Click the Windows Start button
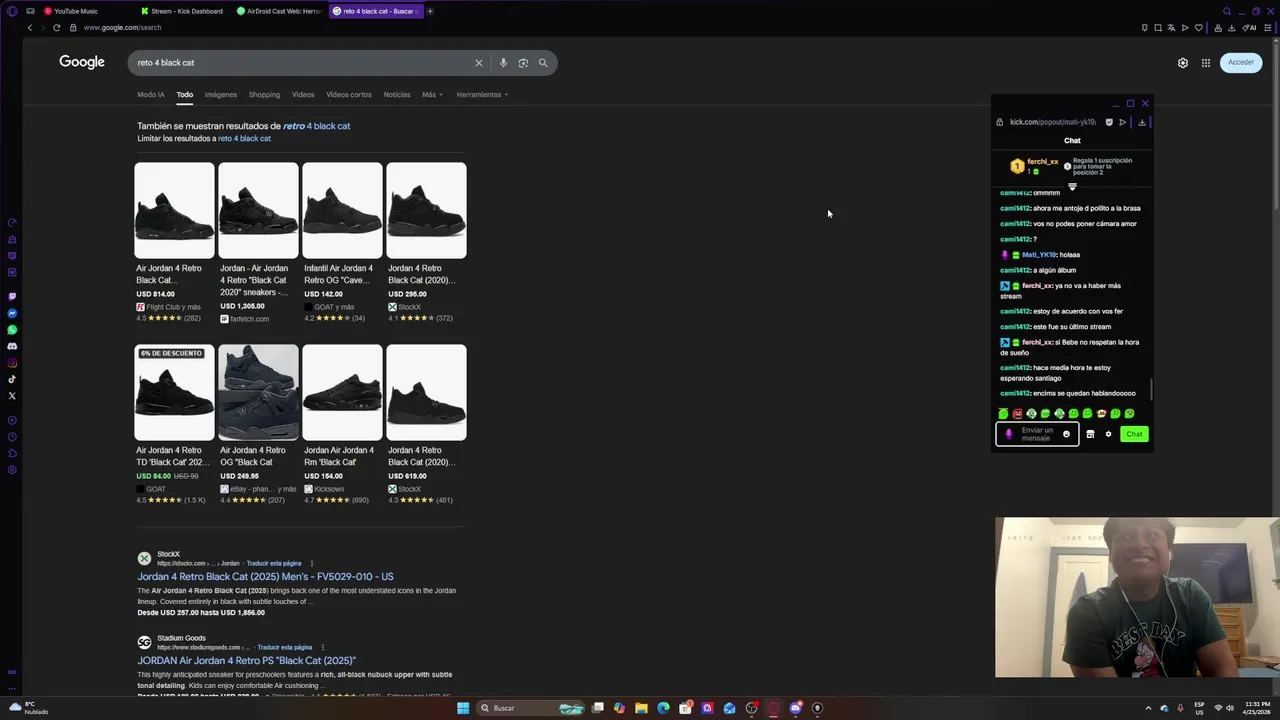 coord(463,708)
